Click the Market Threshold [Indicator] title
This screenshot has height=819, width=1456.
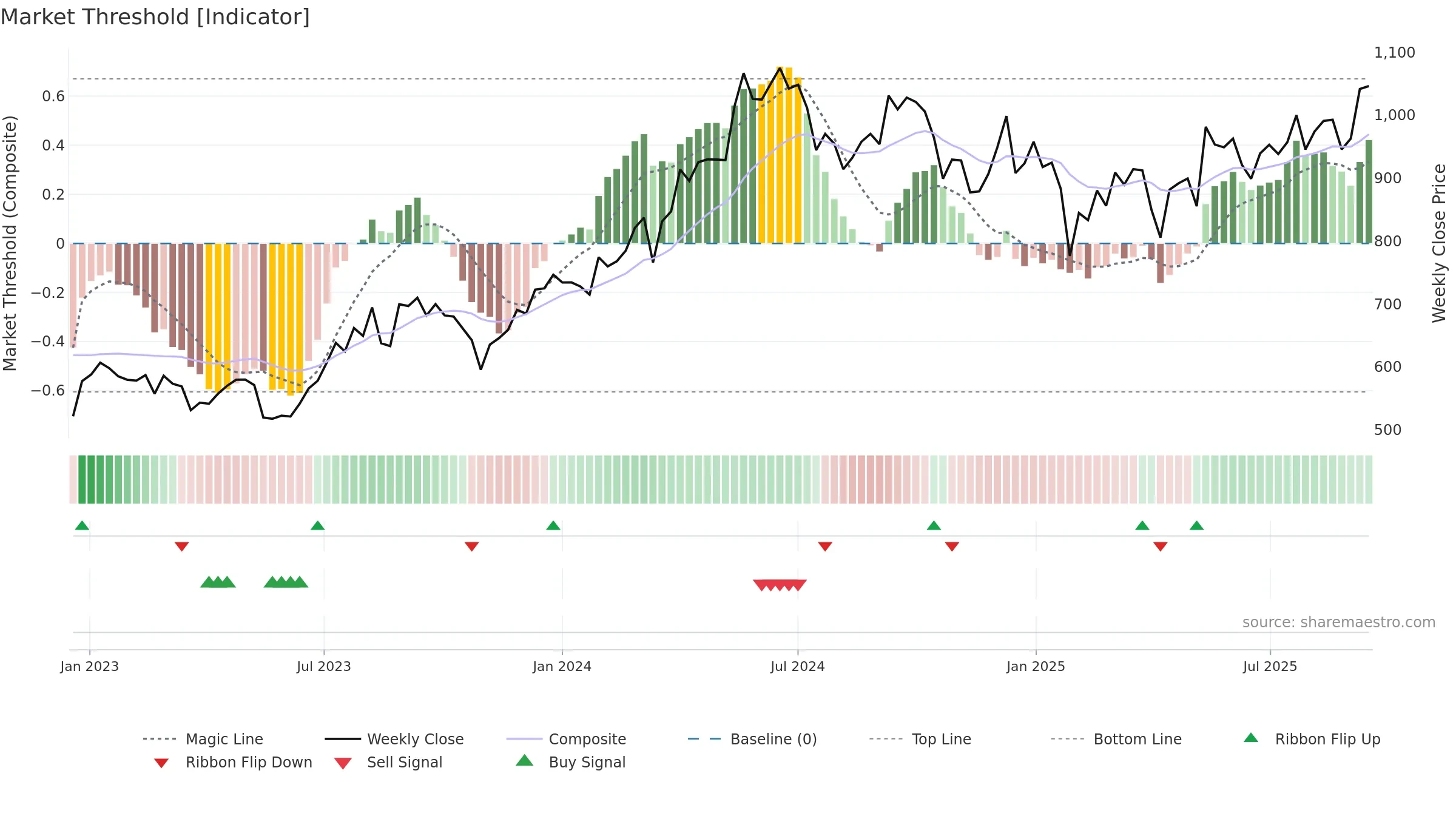(x=155, y=17)
